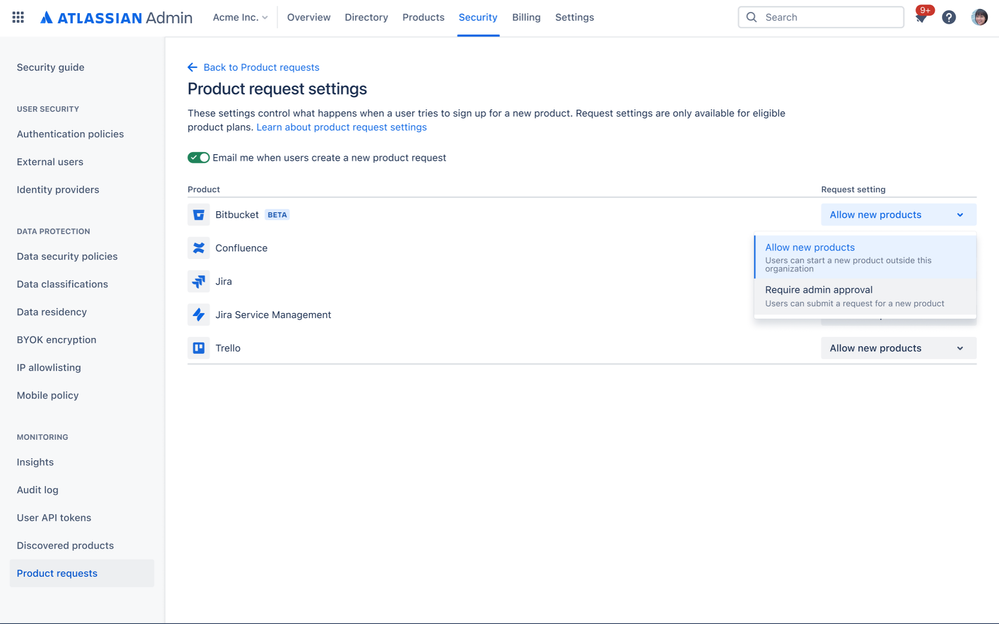This screenshot has width=999, height=624.
Task: Click the Product request settings heading
Action: [277, 89]
